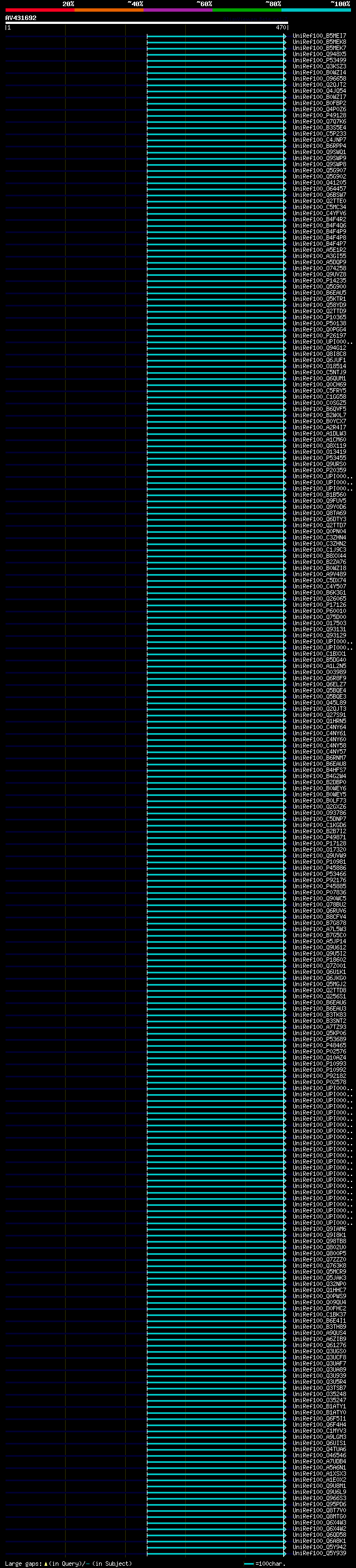
Task: Click the alignment bar for UniRef100_Q5Y939
Action: [216, 1553]
